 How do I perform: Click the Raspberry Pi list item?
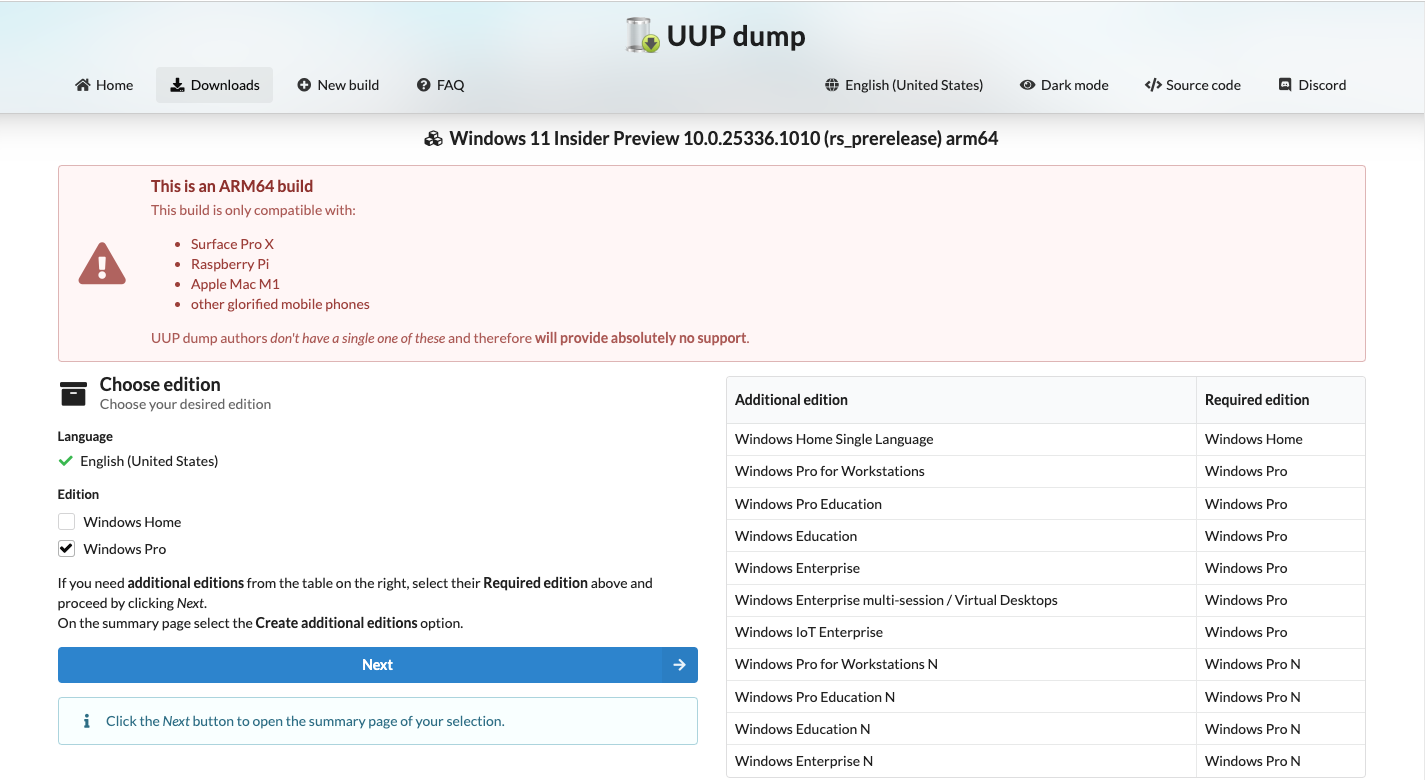(x=230, y=264)
